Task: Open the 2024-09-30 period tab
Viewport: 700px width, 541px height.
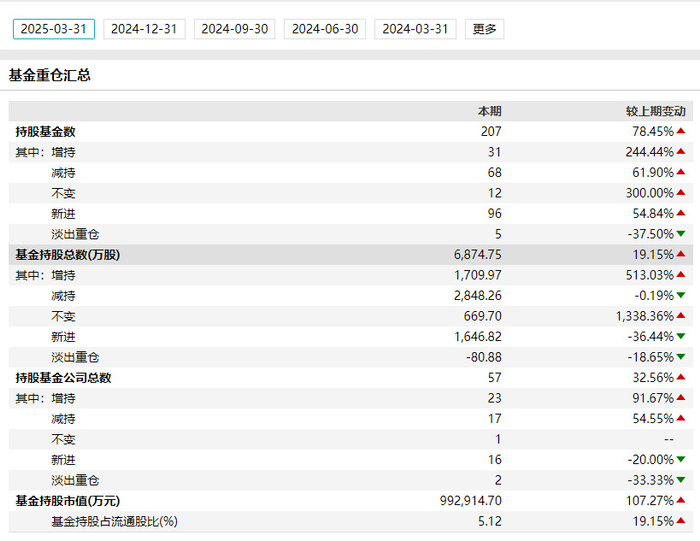Action: coord(235,29)
